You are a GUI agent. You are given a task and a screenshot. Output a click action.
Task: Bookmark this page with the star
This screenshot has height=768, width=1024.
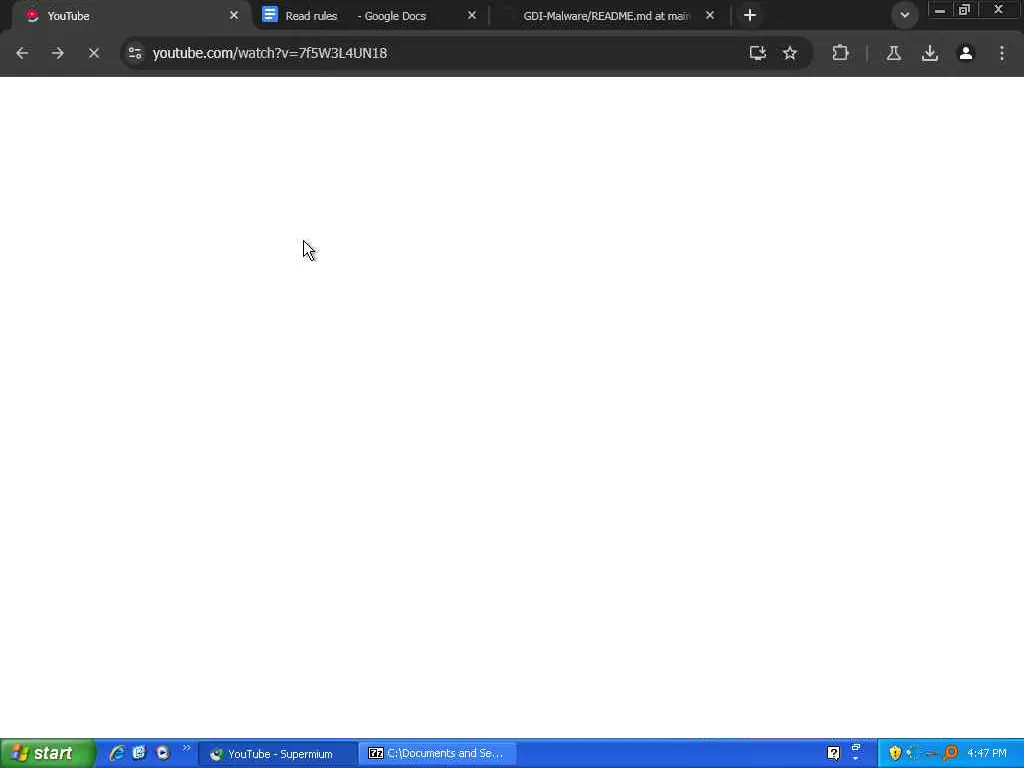[790, 53]
